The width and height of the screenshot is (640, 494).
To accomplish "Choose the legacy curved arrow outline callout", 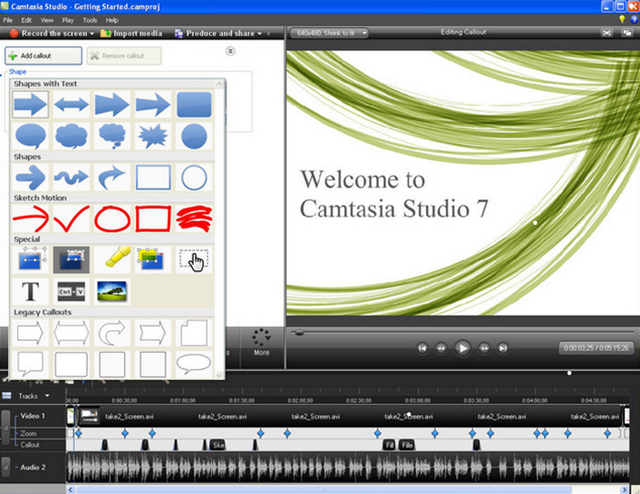I will (x=112, y=332).
